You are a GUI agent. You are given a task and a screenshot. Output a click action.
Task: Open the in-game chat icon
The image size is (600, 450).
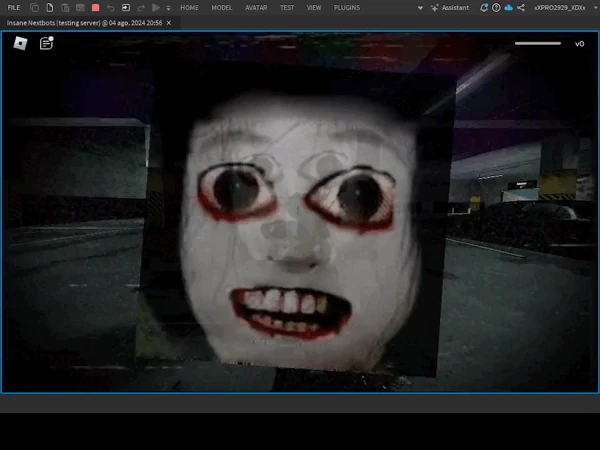tap(47, 43)
